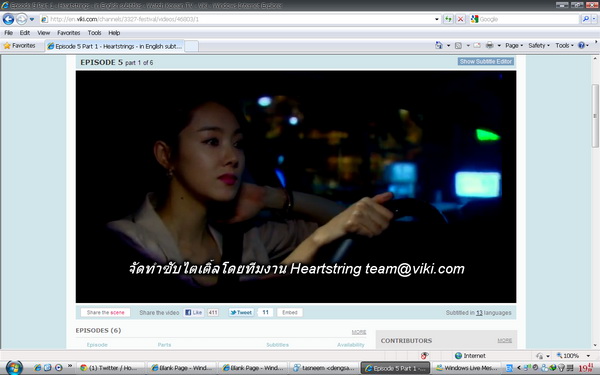Viewport: 600px width, 375px height.
Task: Open the Help menu
Action: pos(114,33)
